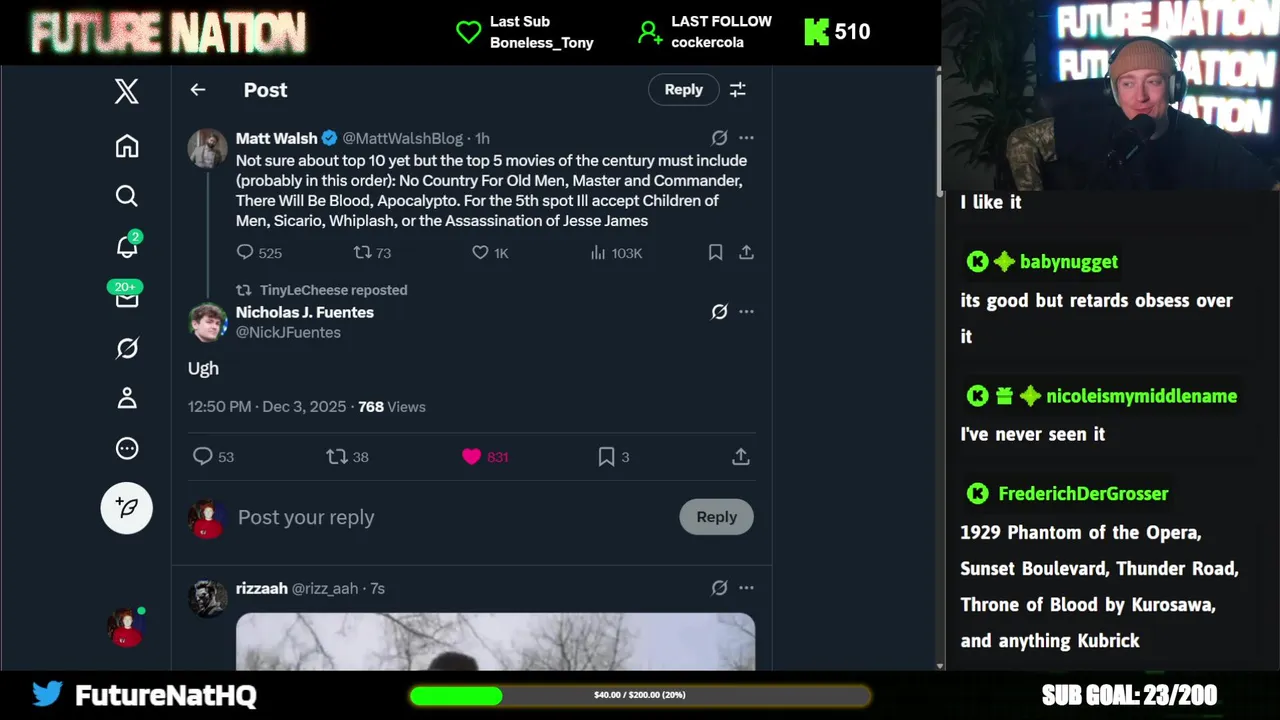Click Grok icon on Matt Walsh's post
1280x720 pixels.
pos(719,138)
